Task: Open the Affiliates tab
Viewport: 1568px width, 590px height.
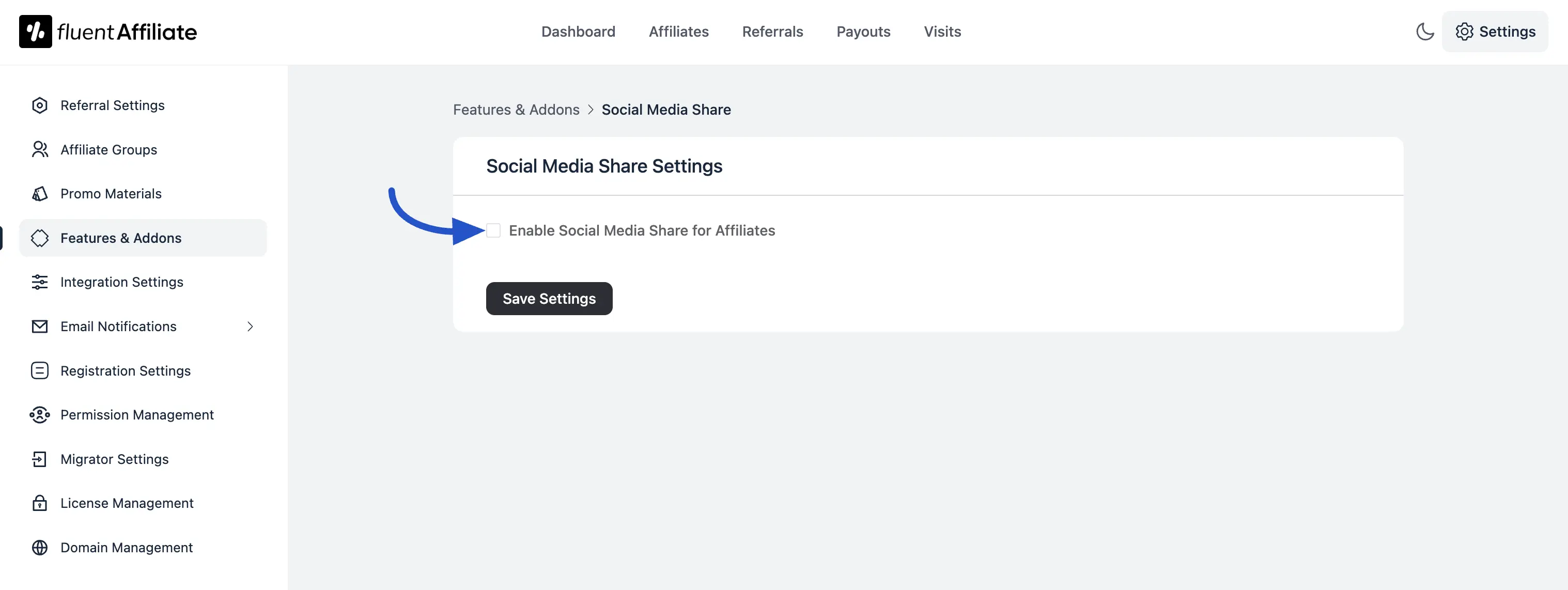Action: point(678,32)
